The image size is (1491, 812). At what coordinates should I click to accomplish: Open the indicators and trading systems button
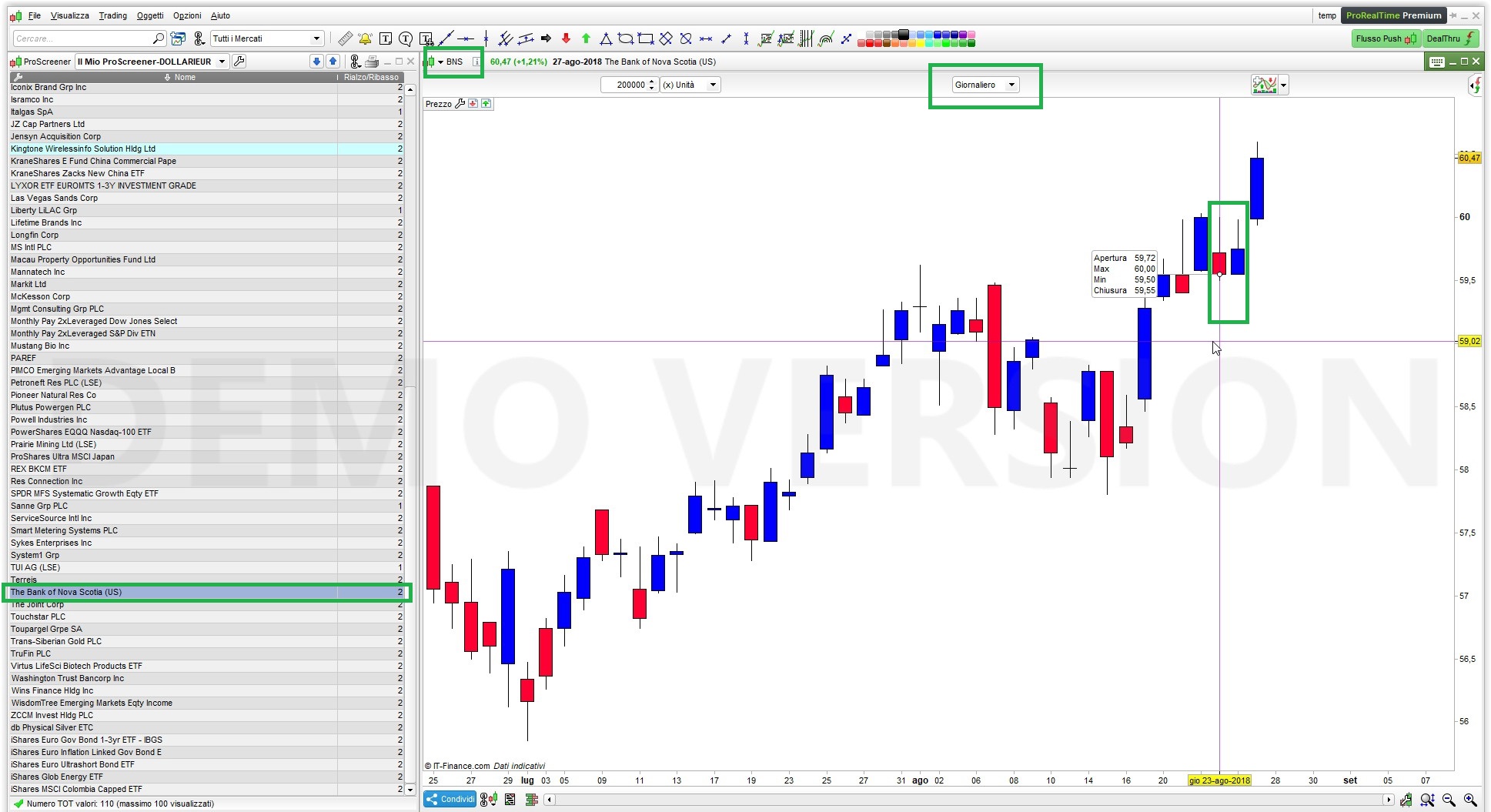[x=1265, y=85]
